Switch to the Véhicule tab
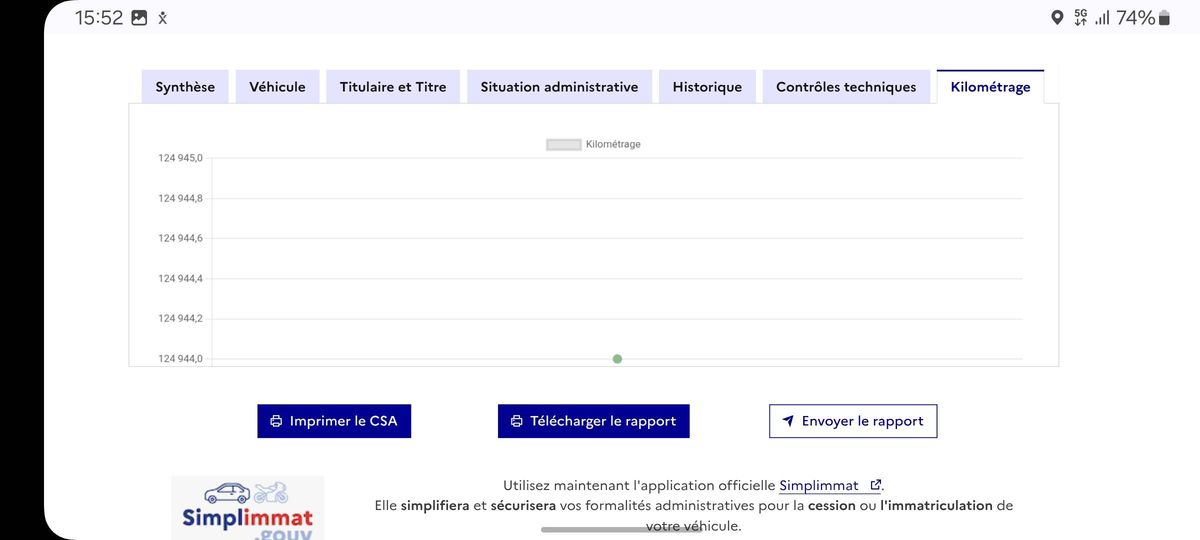 (277, 87)
